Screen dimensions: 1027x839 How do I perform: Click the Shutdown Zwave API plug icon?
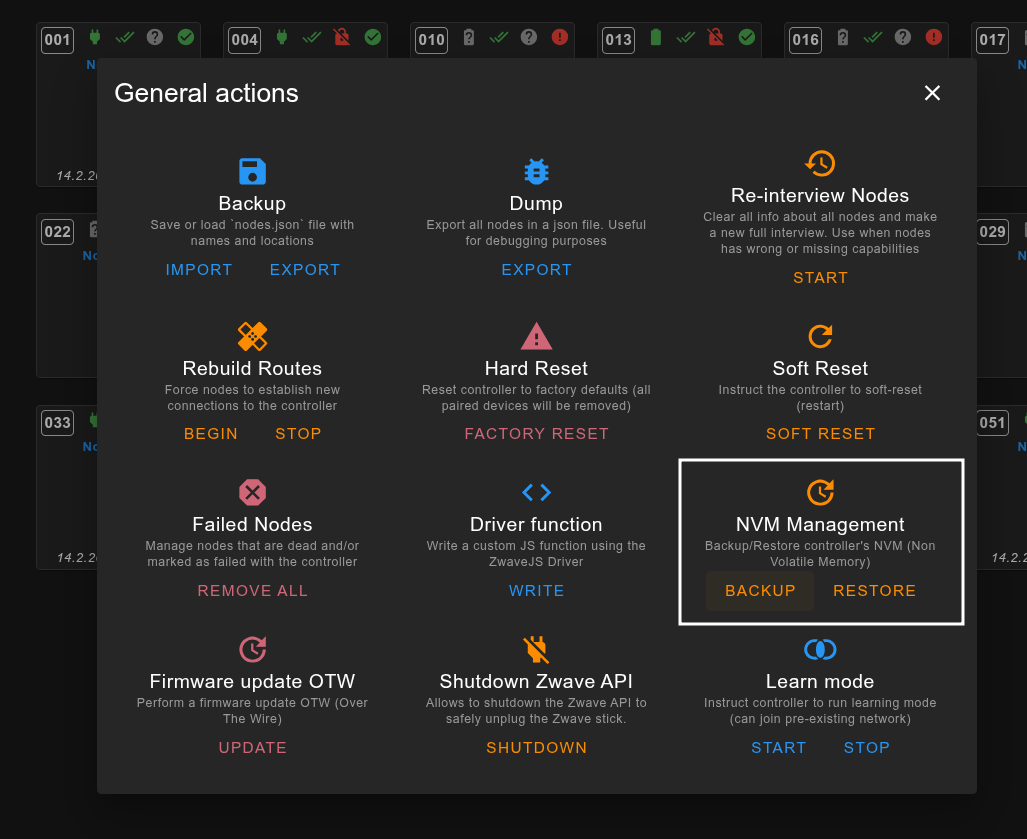pos(536,649)
